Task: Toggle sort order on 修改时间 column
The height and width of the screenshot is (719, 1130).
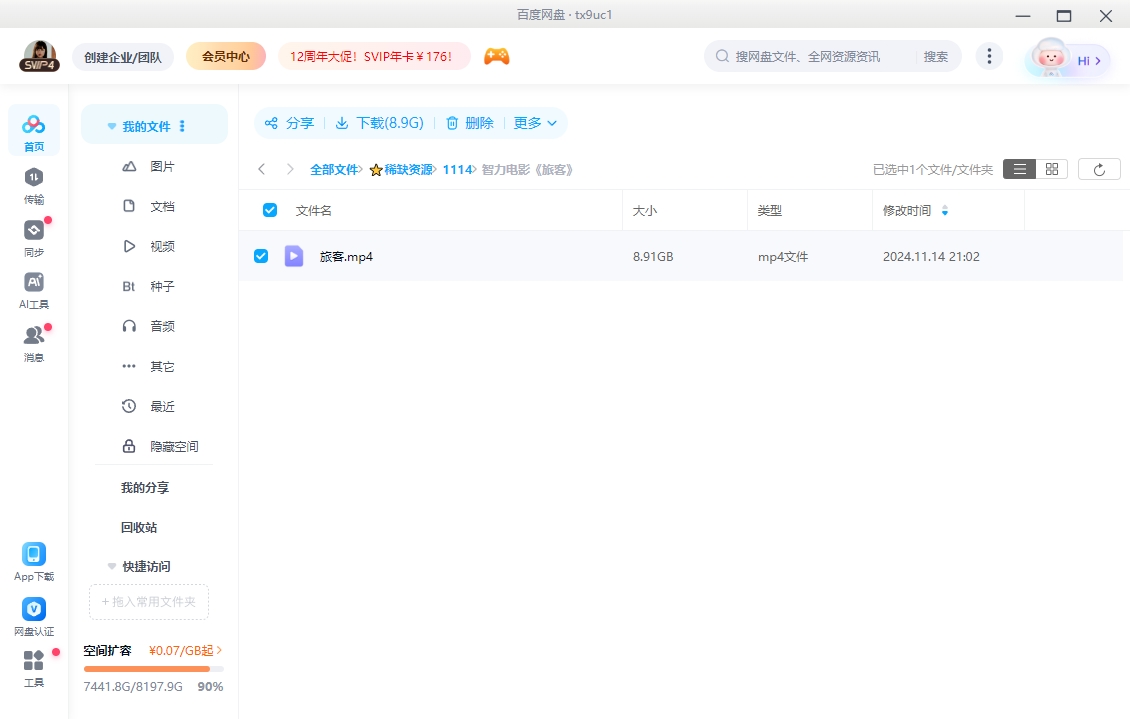Action: (x=947, y=210)
